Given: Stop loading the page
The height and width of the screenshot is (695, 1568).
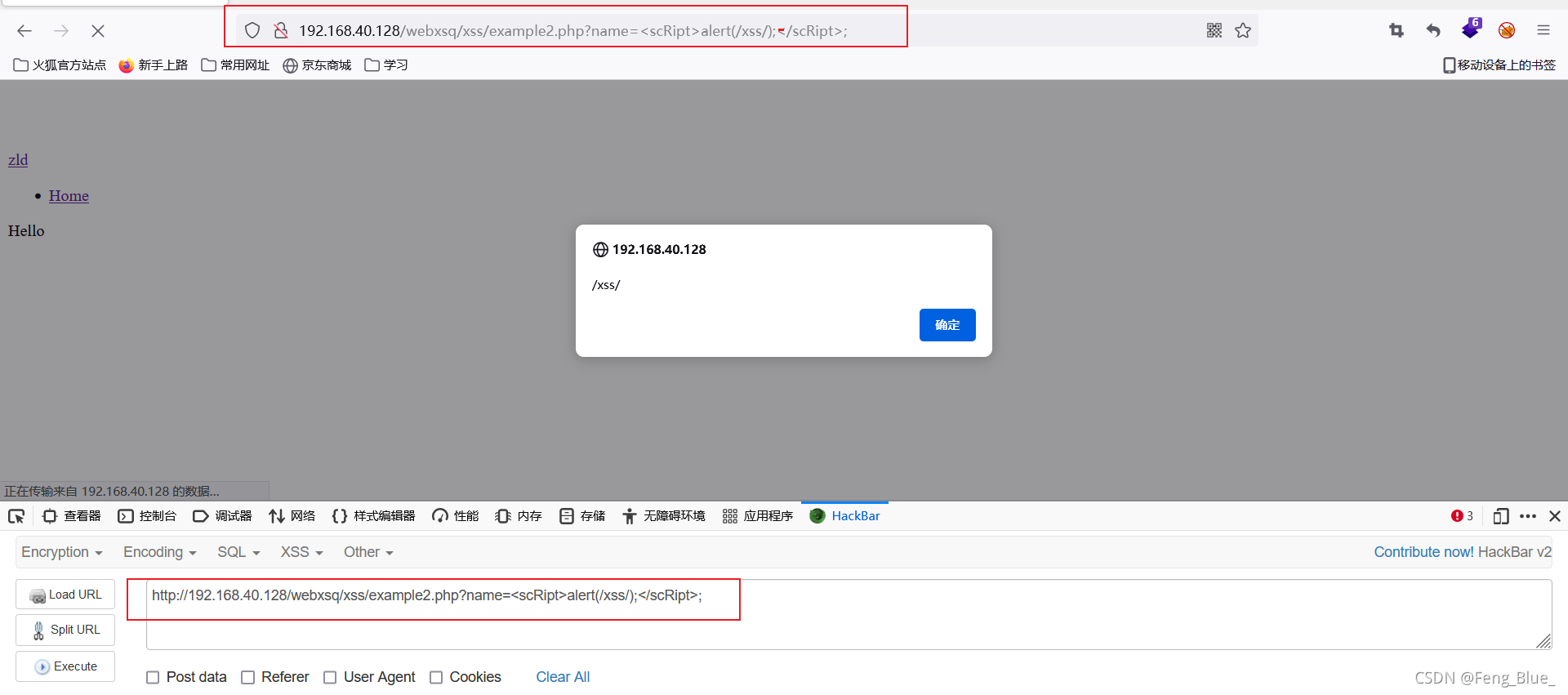Looking at the screenshot, I should tap(98, 31).
